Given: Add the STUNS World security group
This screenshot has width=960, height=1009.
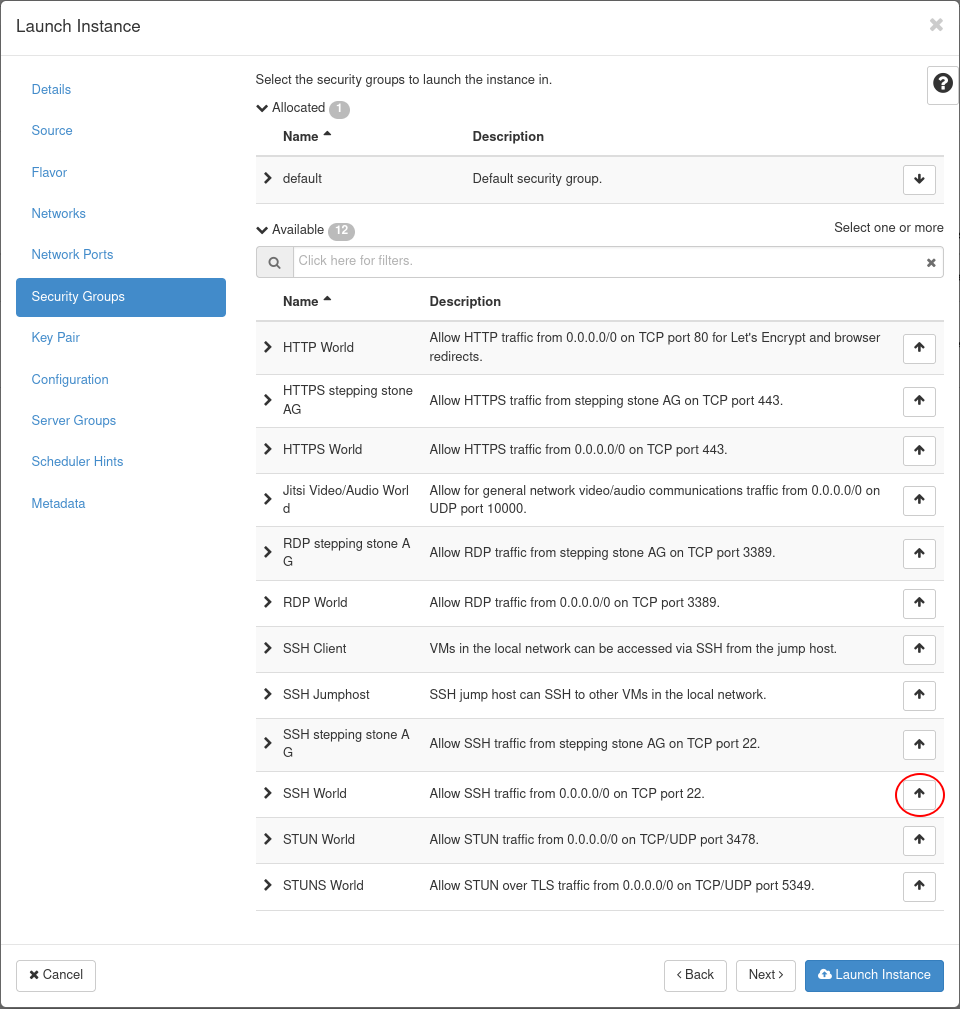Looking at the screenshot, I should [919, 886].
